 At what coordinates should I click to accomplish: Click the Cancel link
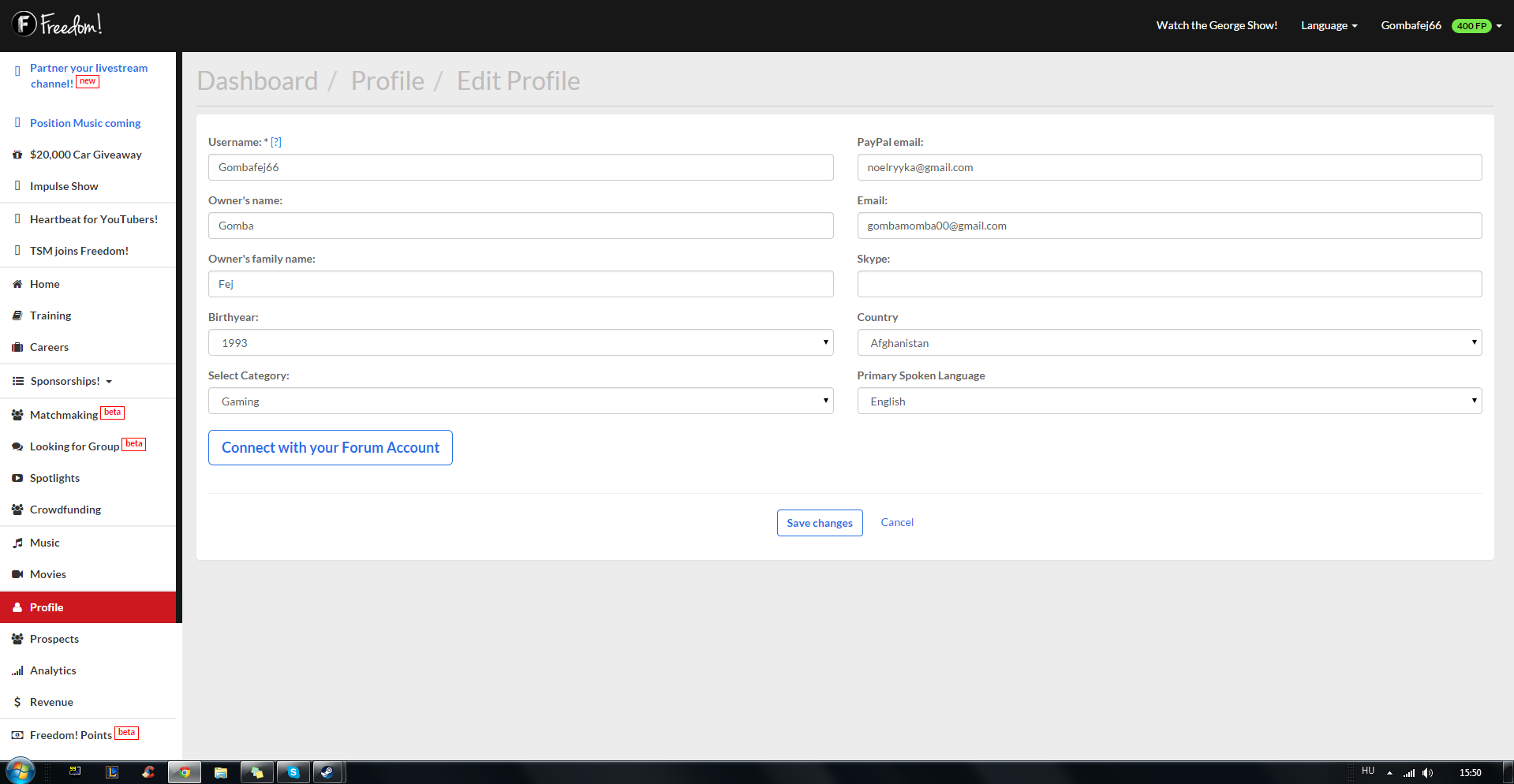[897, 522]
